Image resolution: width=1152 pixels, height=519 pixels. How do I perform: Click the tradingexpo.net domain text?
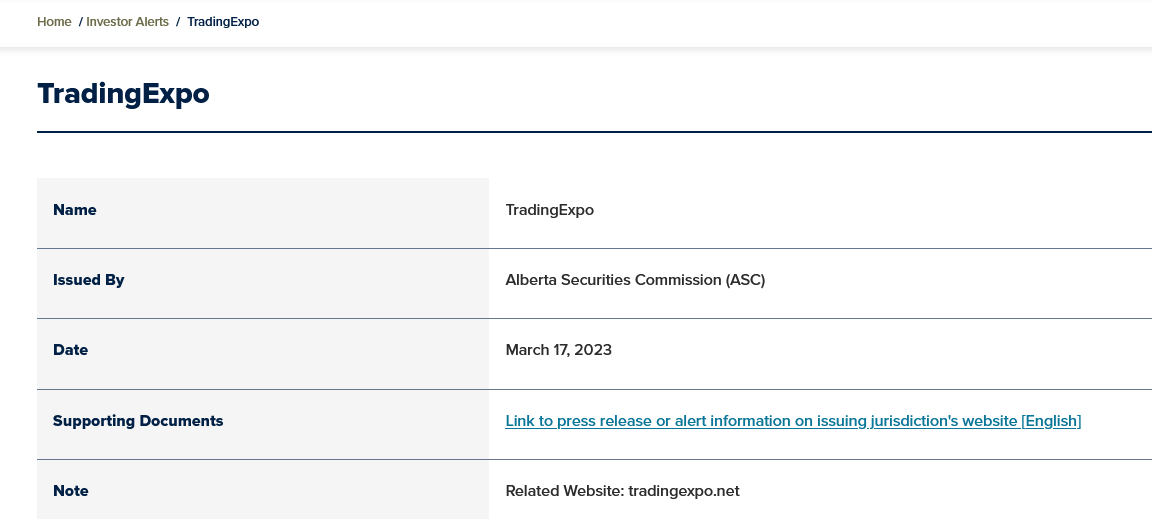684,491
